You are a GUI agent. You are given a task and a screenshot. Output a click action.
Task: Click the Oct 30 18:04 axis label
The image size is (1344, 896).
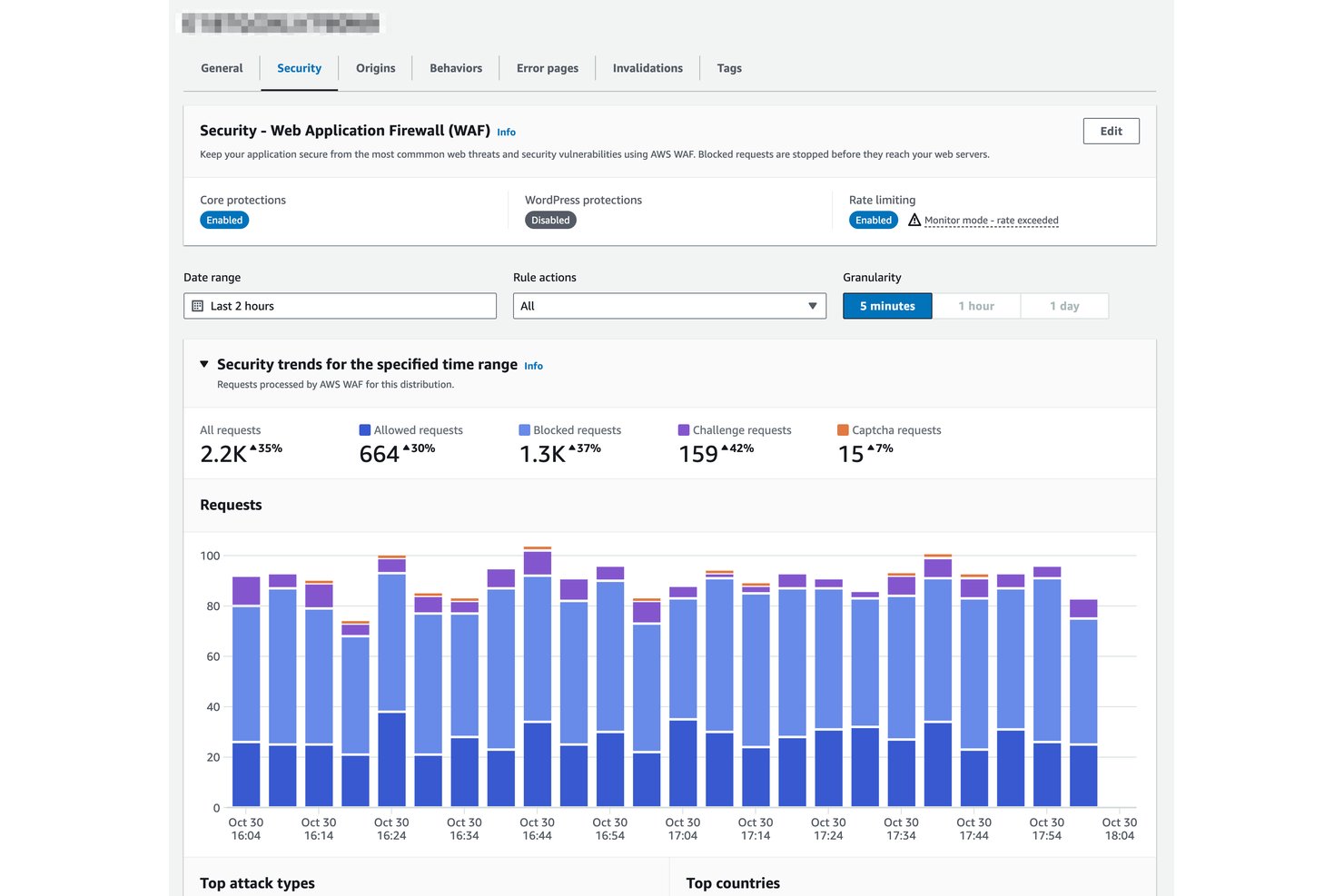tap(1120, 829)
